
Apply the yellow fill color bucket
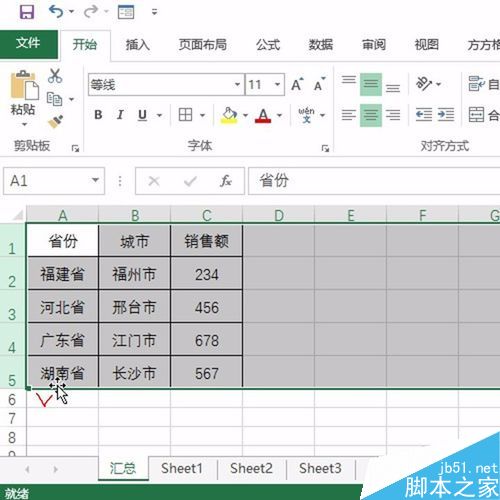point(229,115)
